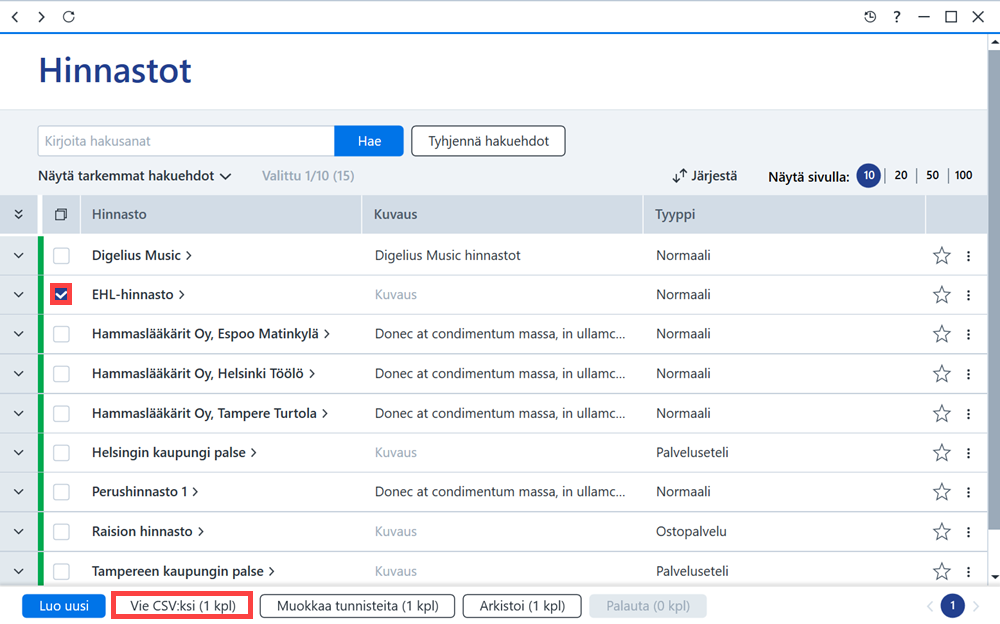Show Näytä tarkemmat hakuehdot options
The height and width of the screenshot is (624, 1000).
(x=135, y=175)
